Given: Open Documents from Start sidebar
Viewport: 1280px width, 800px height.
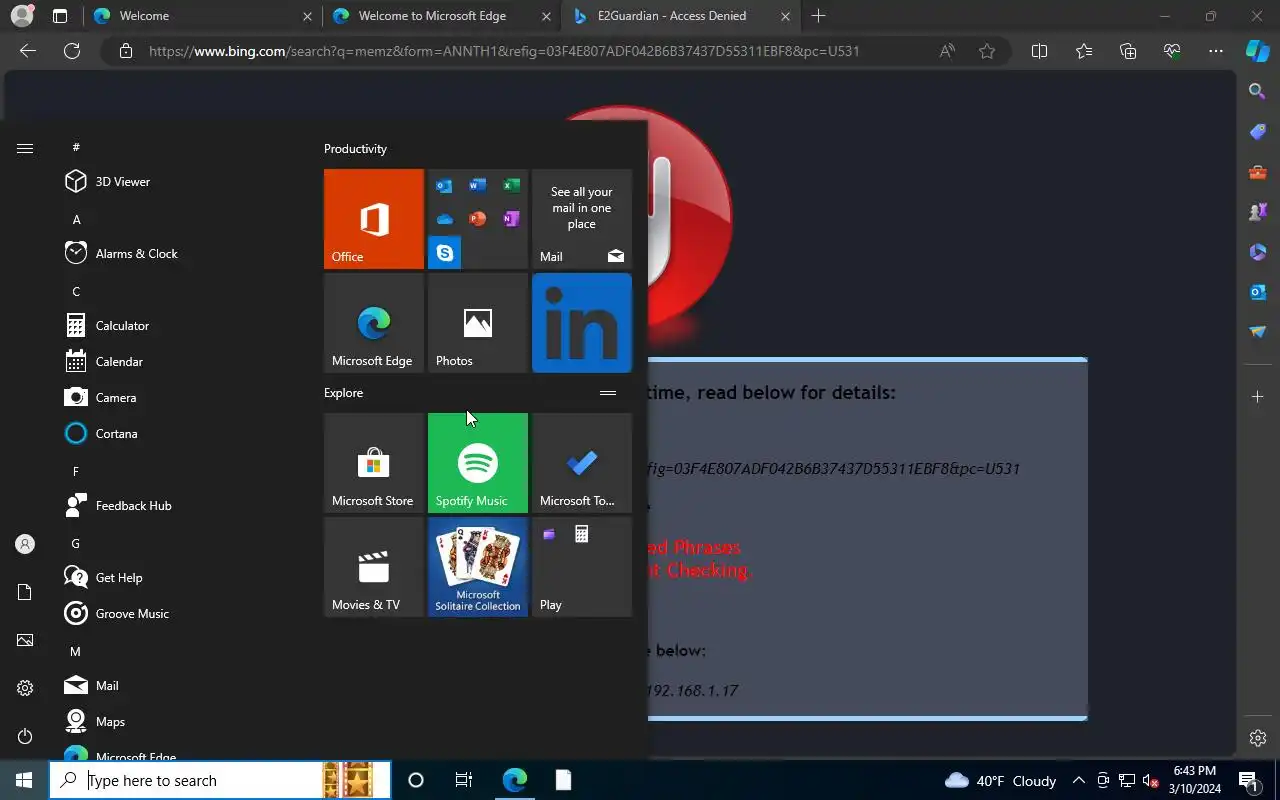Looking at the screenshot, I should click(25, 592).
